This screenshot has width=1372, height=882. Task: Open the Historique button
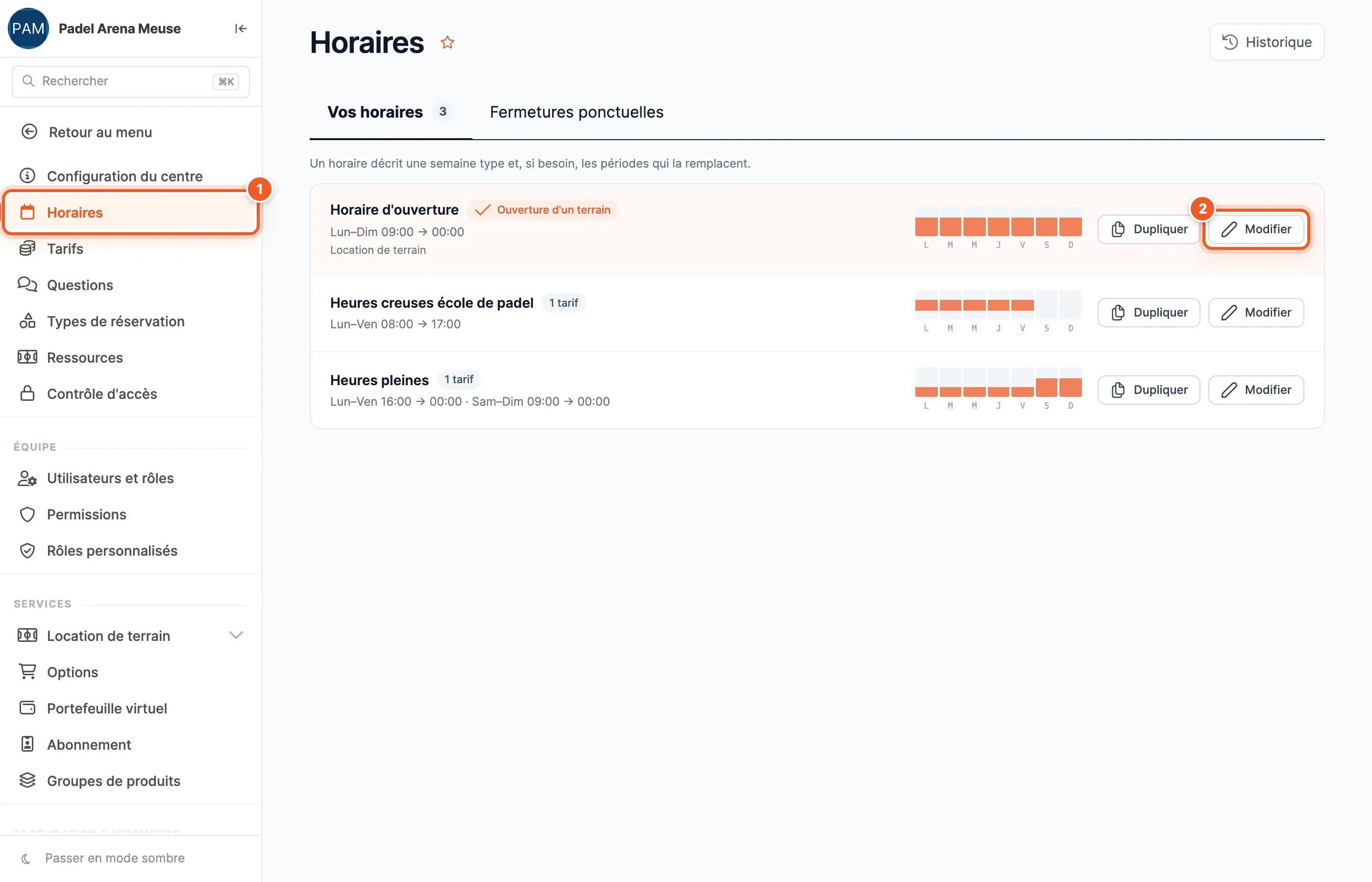1267,42
